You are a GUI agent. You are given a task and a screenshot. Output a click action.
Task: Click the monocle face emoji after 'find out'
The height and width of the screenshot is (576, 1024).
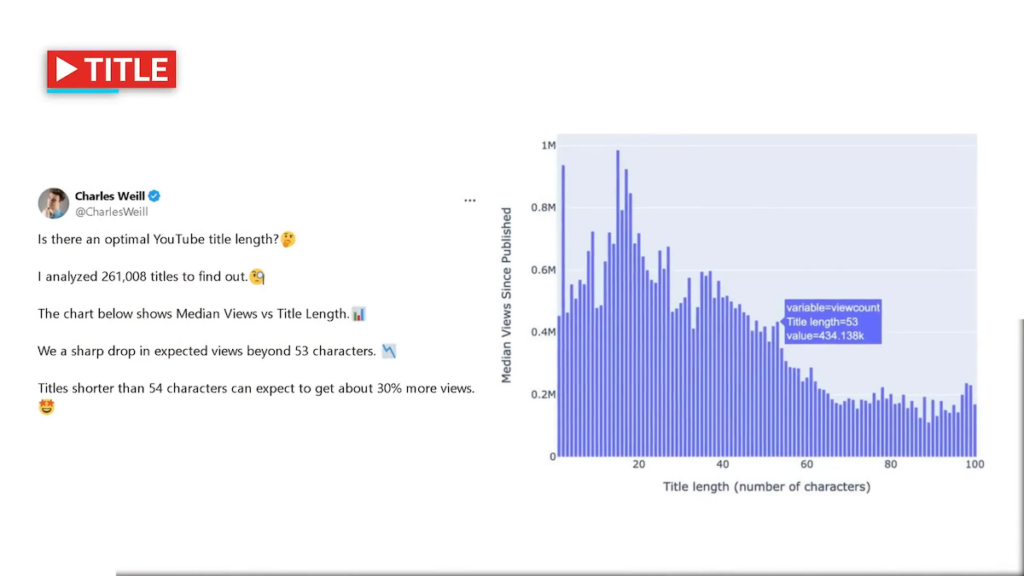[257, 277]
